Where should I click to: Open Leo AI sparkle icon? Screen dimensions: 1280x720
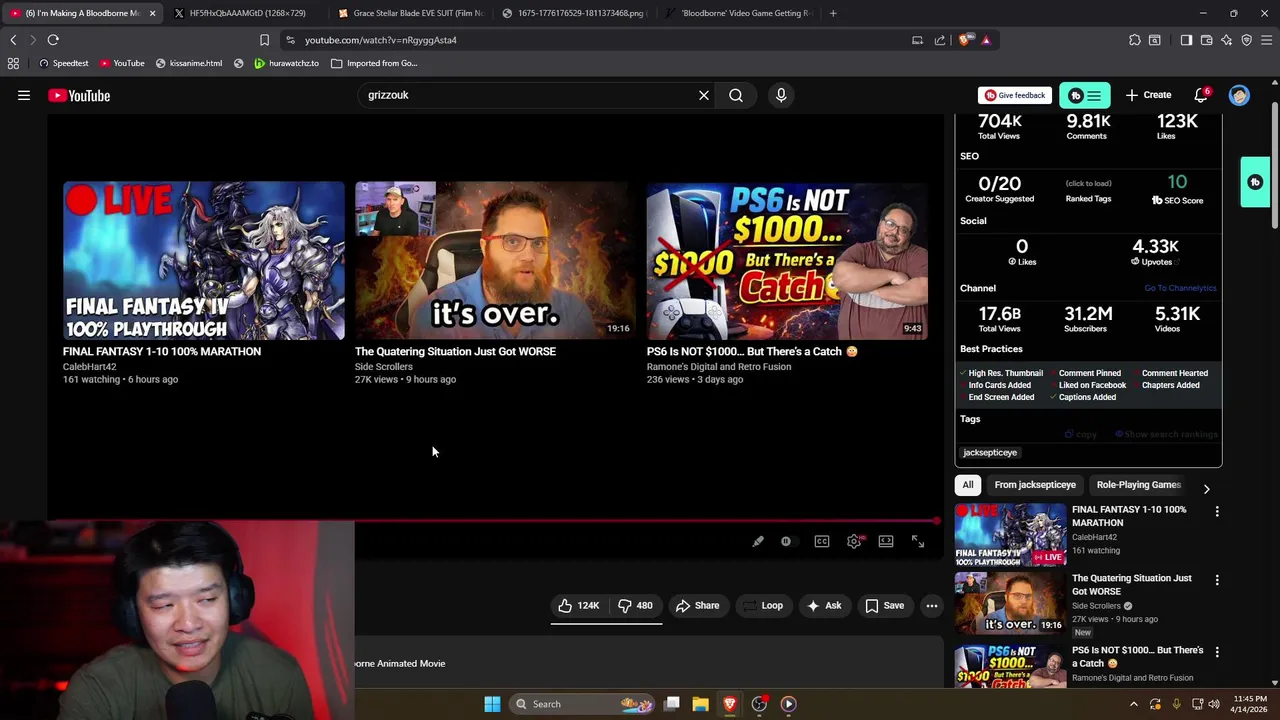click(1226, 40)
